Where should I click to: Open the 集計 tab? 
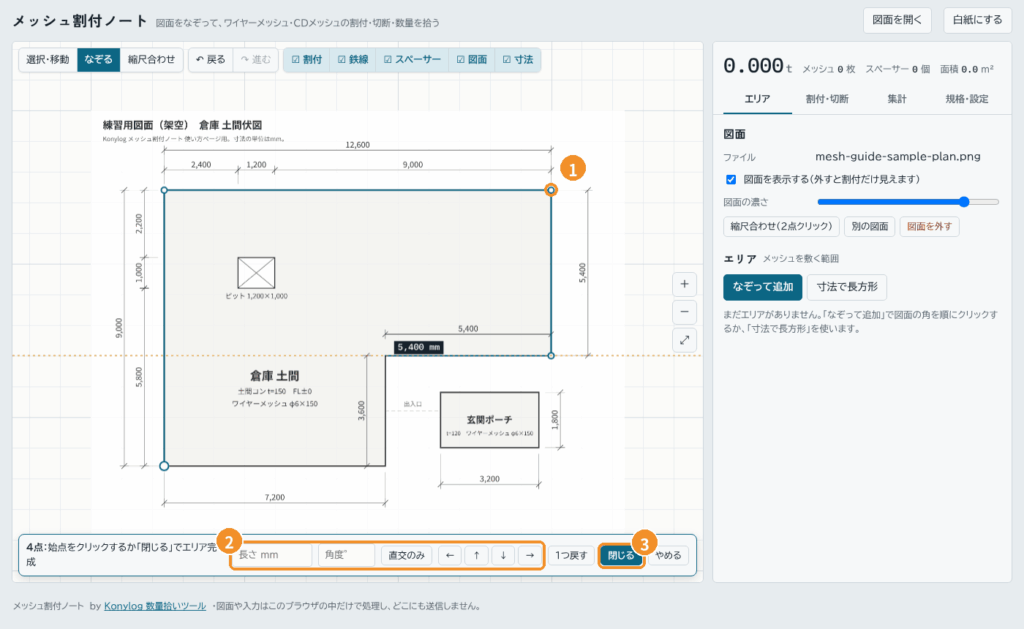point(897,99)
